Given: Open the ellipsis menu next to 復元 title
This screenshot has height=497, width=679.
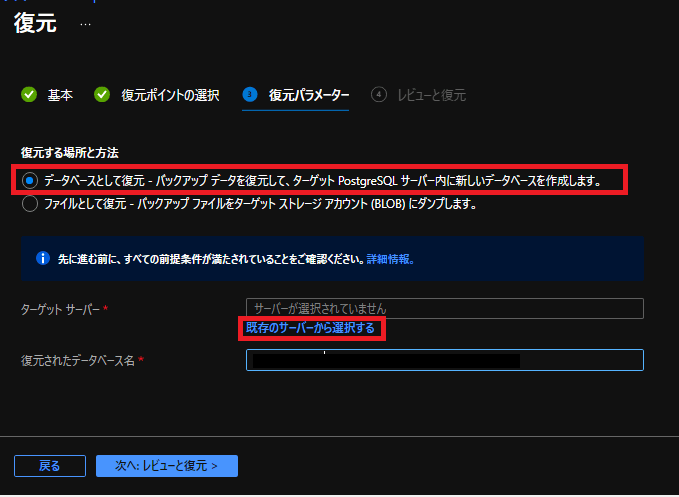Looking at the screenshot, I should 85,24.
